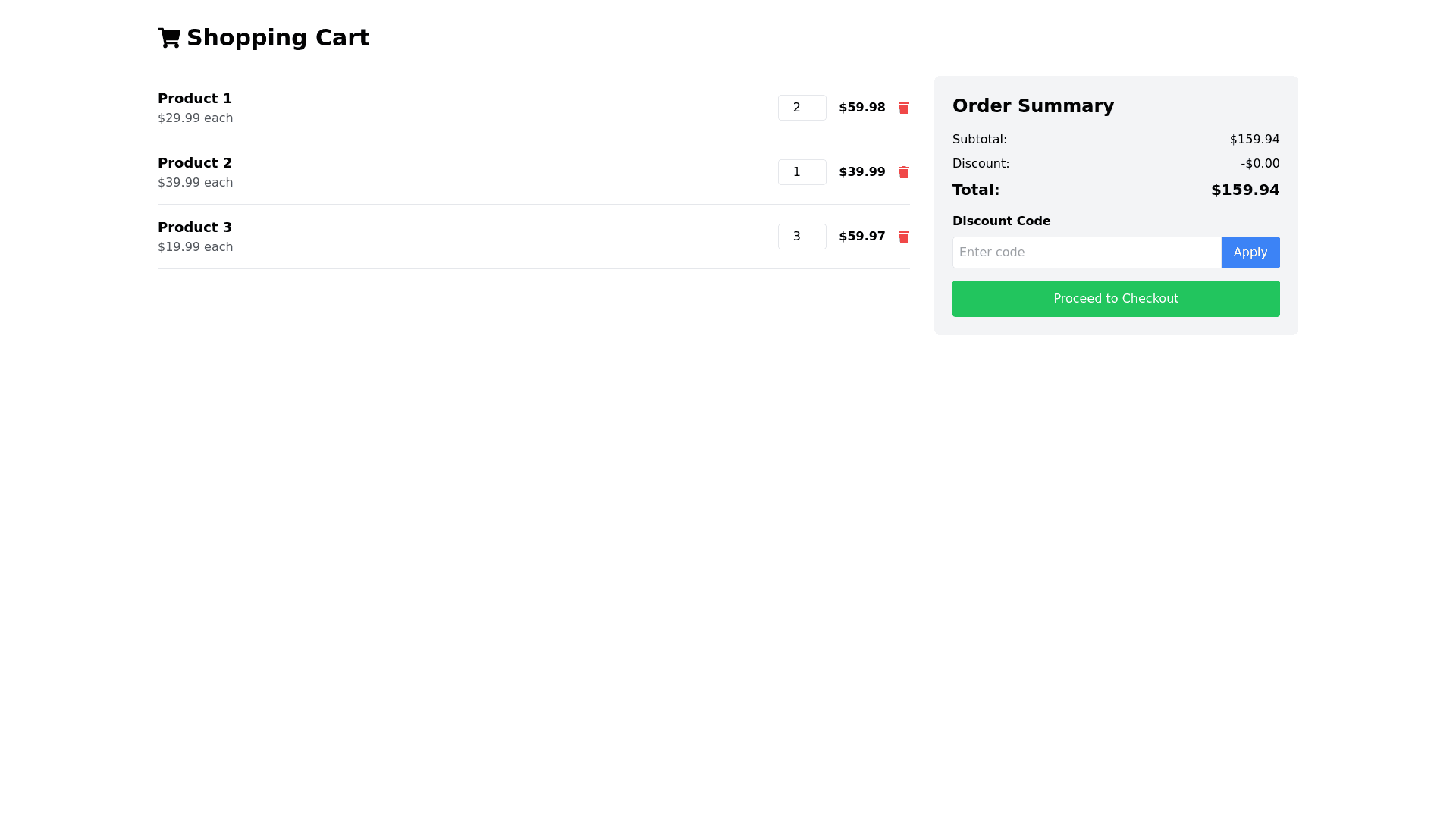Click the Product 2 quantity input
The image size is (1456, 819).
click(802, 172)
